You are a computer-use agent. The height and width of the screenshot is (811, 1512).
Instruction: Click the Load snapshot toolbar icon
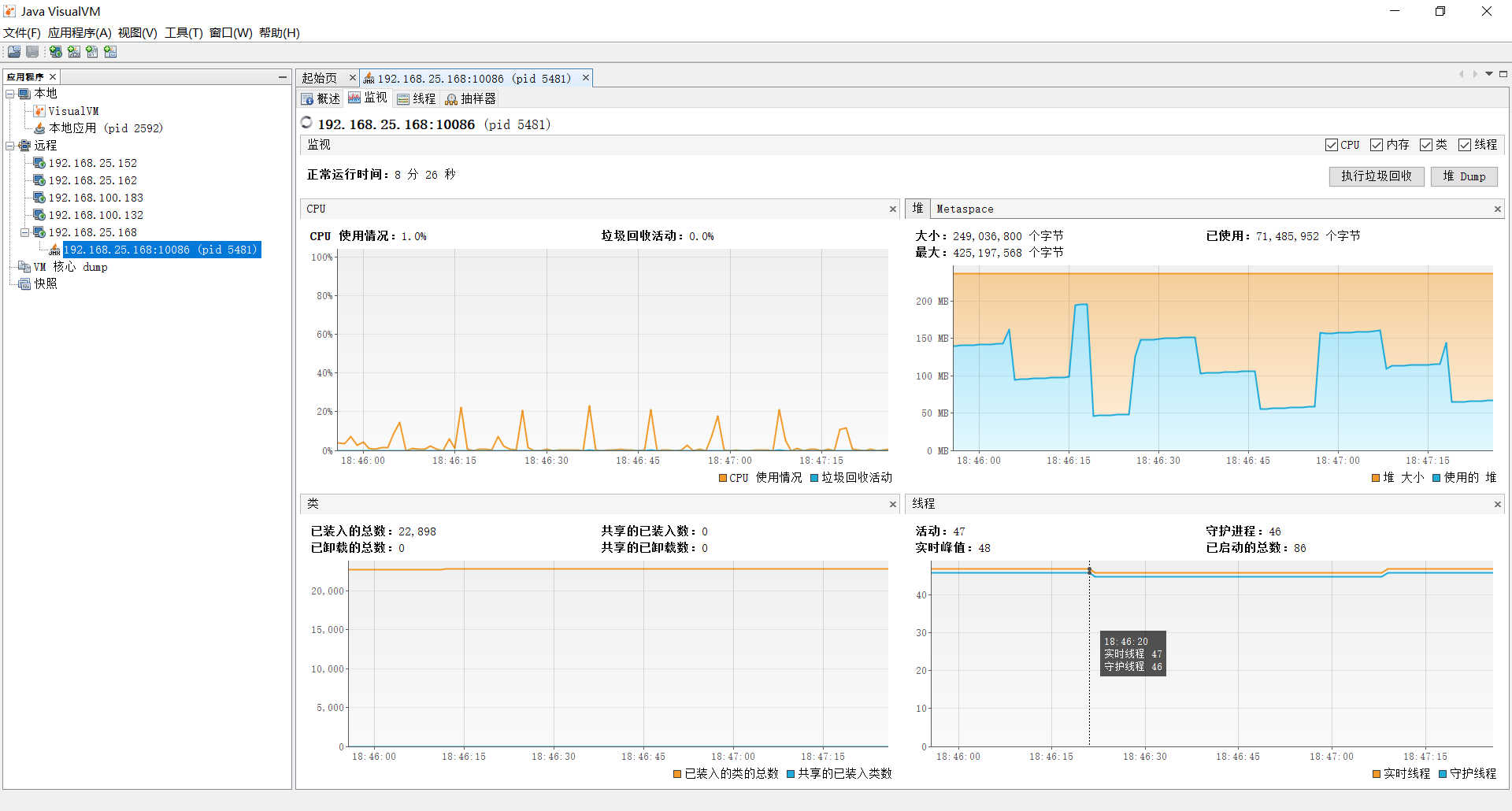click(14, 52)
